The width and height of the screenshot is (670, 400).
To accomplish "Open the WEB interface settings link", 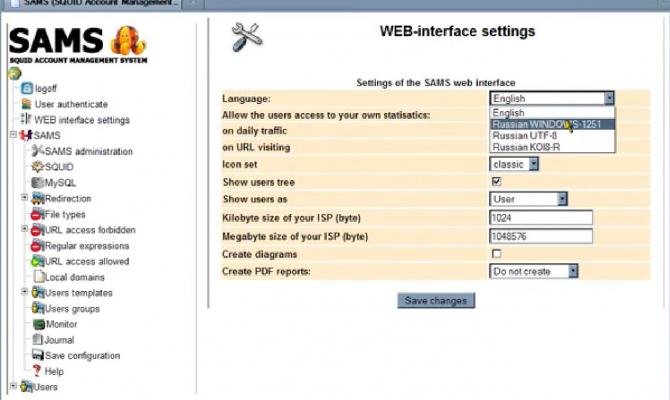I will 82,120.
